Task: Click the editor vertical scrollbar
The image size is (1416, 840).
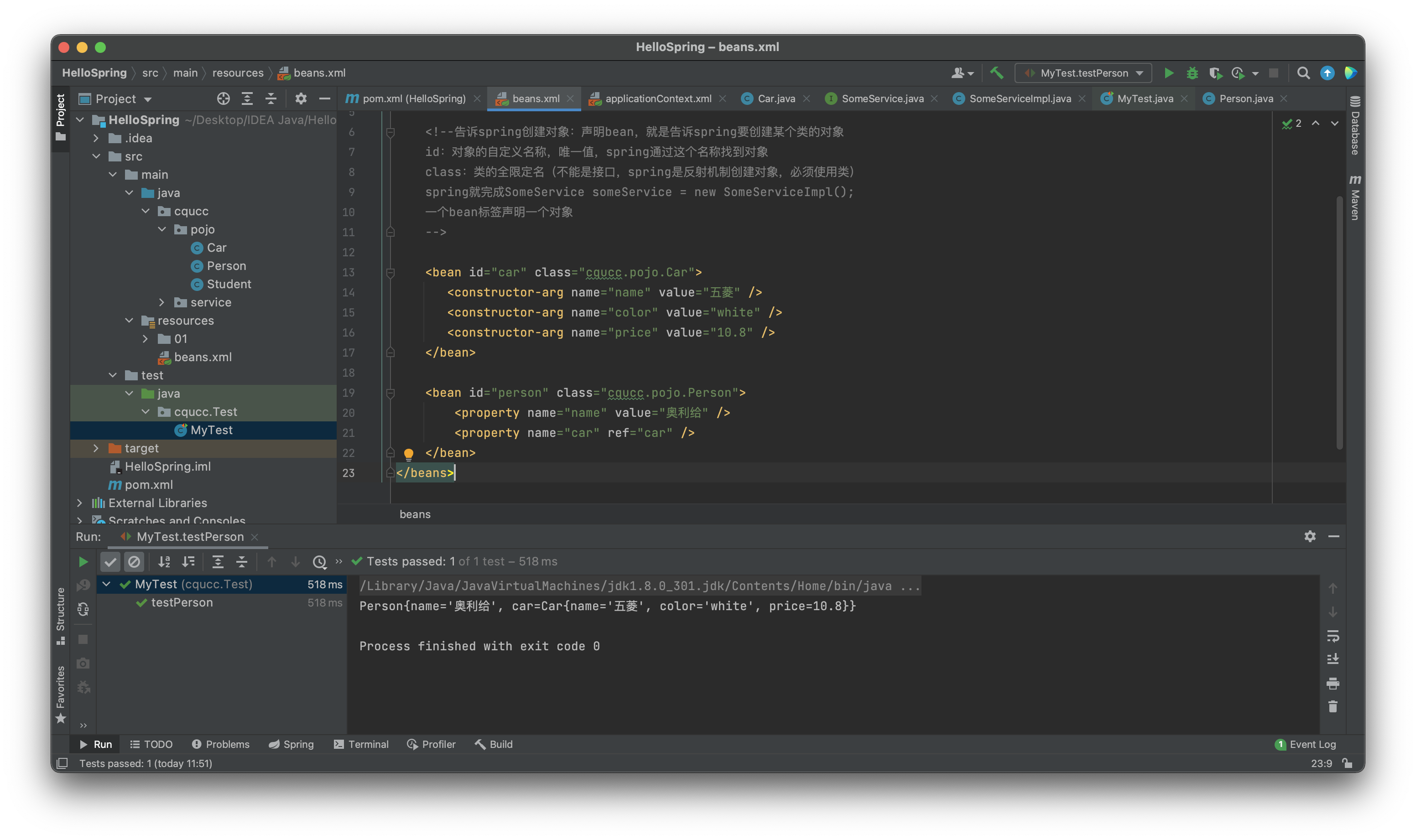Action: tap(1339, 323)
